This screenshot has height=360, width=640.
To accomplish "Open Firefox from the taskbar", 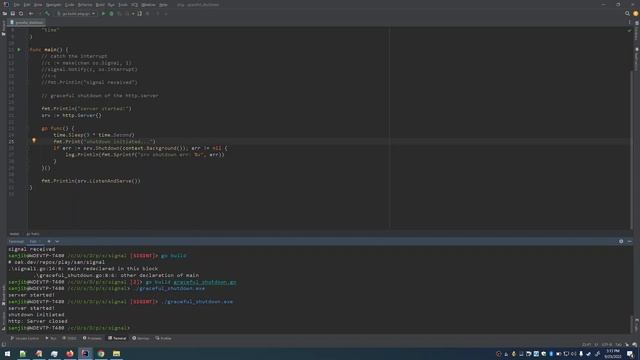I will (70, 353).
